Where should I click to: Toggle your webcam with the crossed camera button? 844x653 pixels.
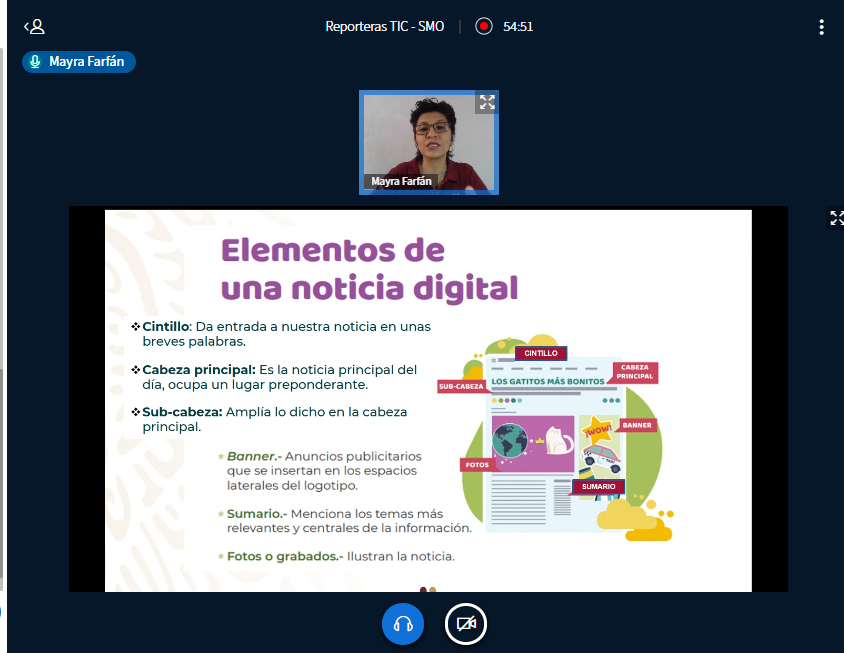[465, 624]
